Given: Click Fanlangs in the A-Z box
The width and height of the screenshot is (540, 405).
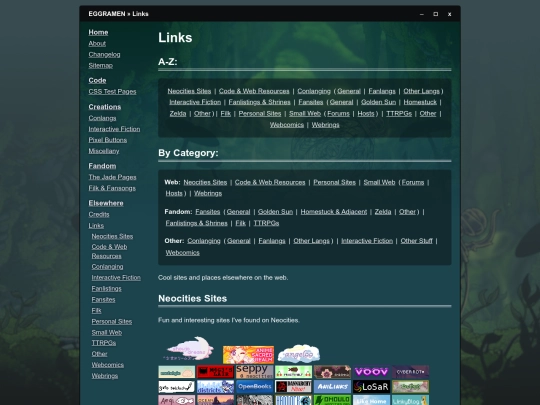Looking at the screenshot, I should coord(382,91).
